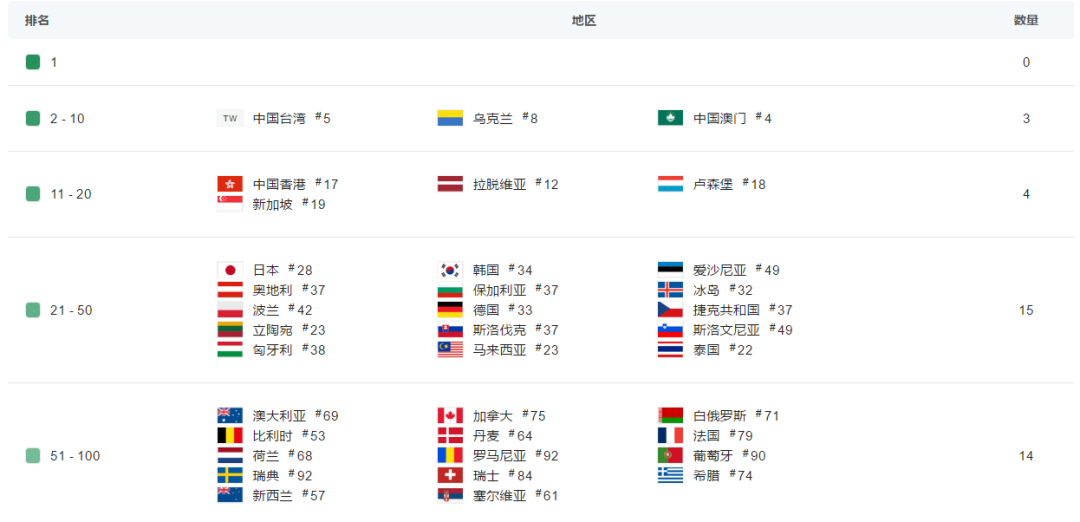Click the Hong Kong flag icon

229,184
